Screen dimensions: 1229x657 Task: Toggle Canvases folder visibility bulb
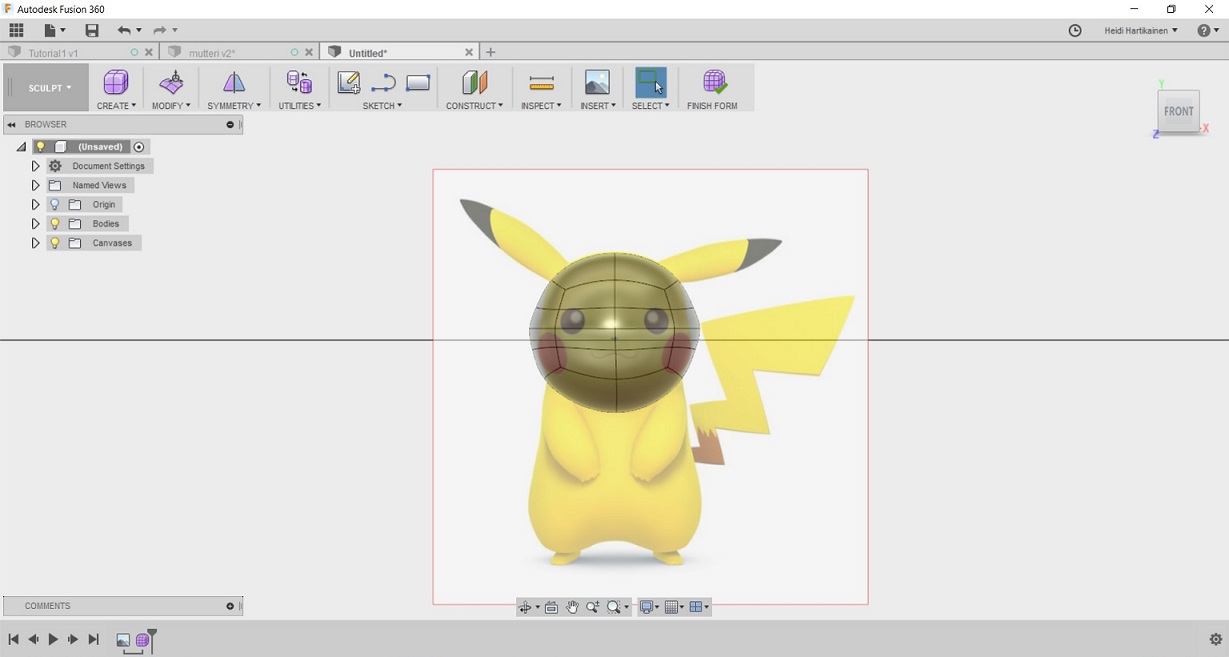pos(55,243)
